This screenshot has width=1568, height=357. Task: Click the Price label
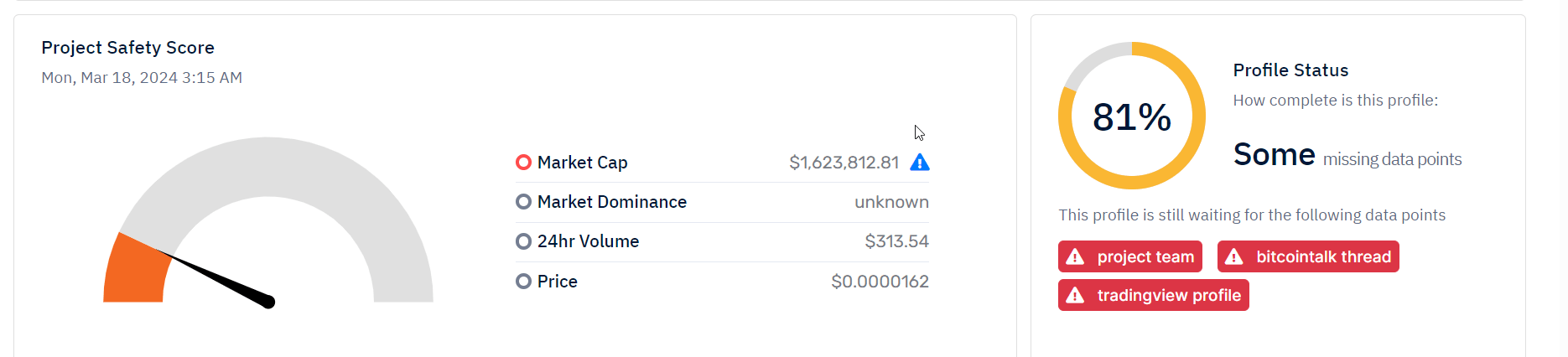click(558, 282)
